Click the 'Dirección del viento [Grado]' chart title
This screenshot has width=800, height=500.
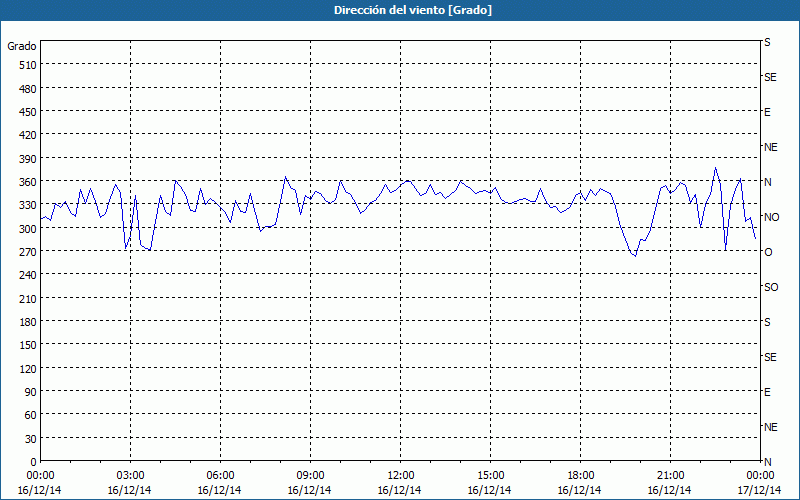tap(413, 10)
